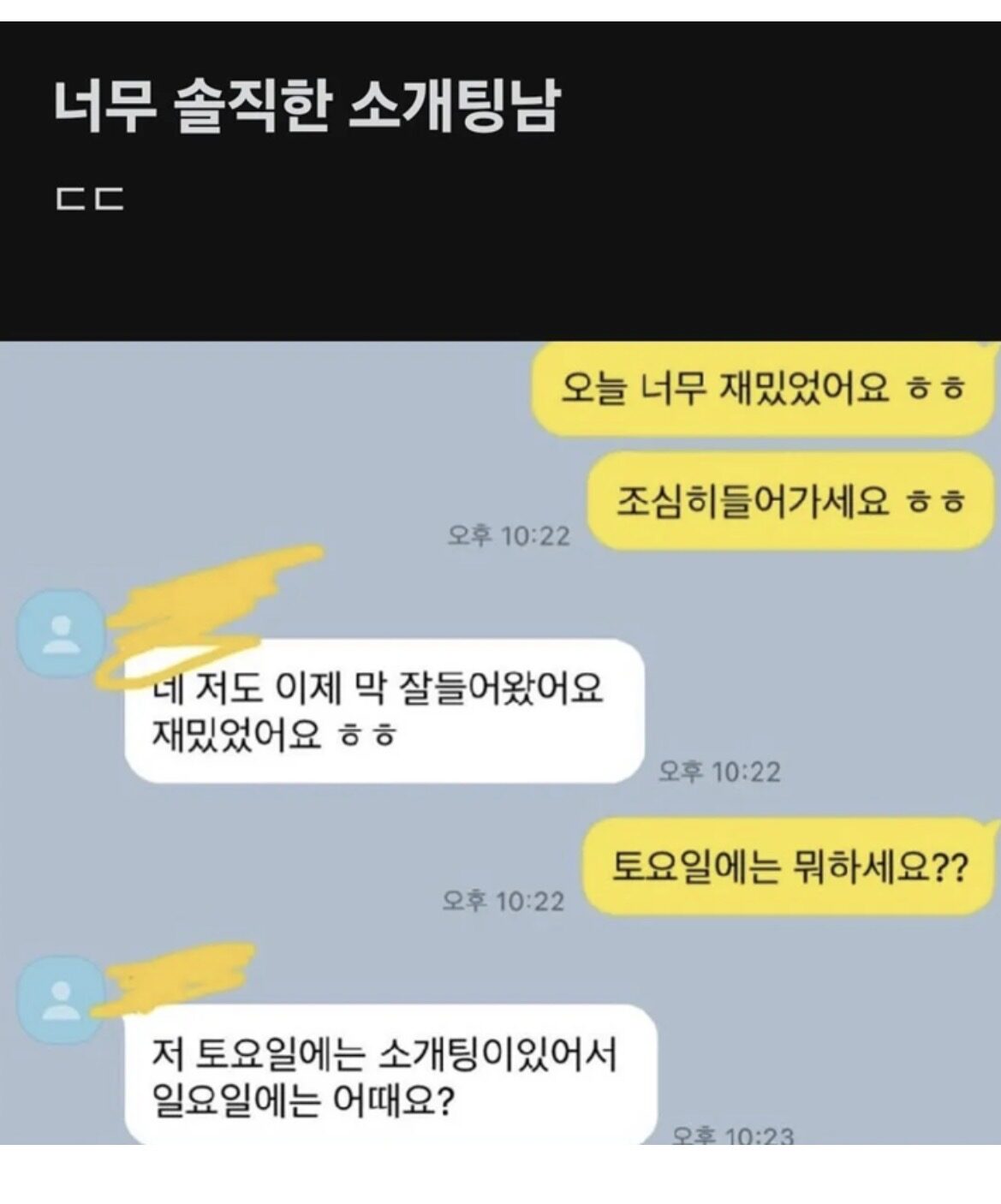Click the ?? ending the 토요일에는 뭐하세요 bubble
Viewport: 1001px width, 1204px height.
(x=949, y=868)
